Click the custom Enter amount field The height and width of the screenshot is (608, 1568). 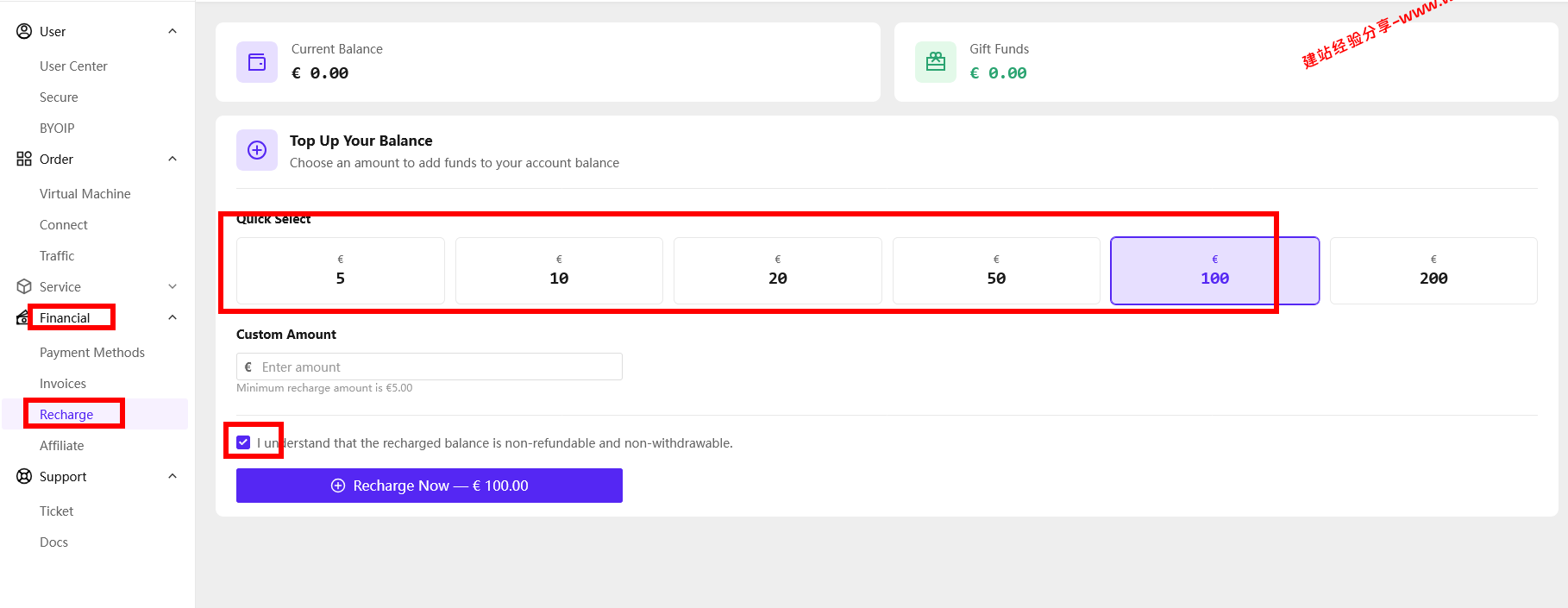pyautogui.click(x=430, y=367)
